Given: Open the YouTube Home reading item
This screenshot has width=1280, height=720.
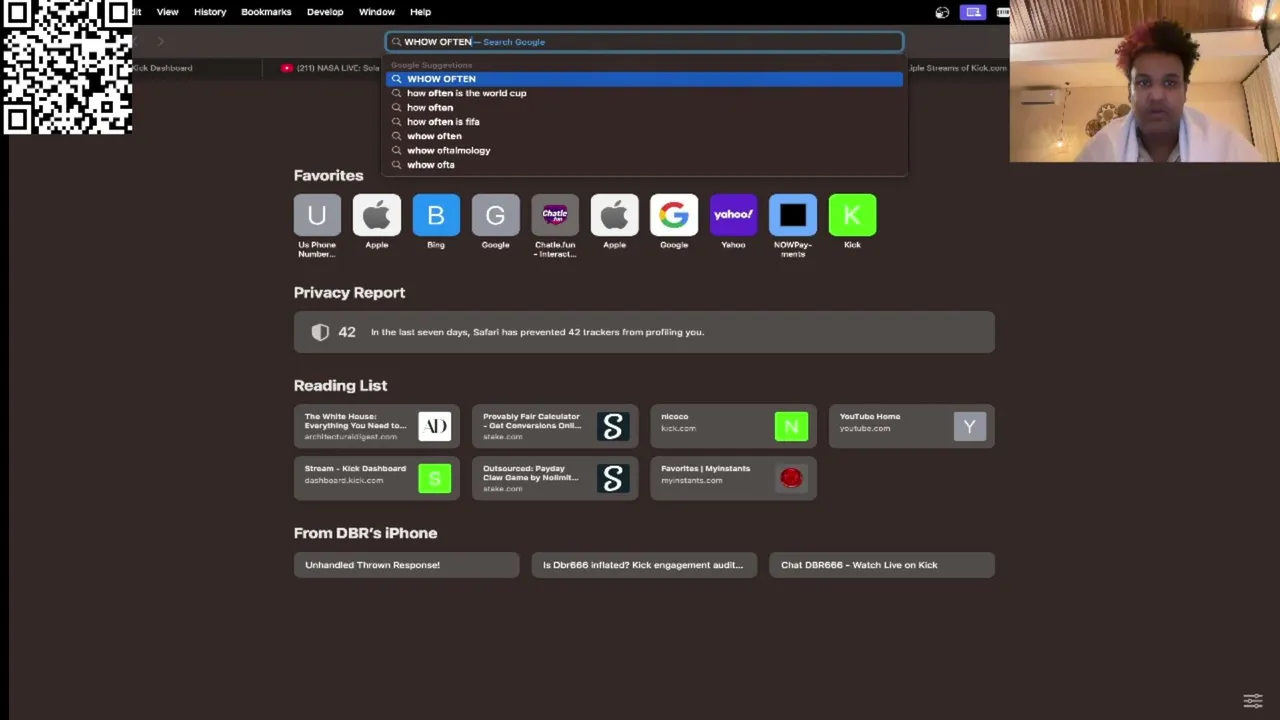Looking at the screenshot, I should point(912,426).
